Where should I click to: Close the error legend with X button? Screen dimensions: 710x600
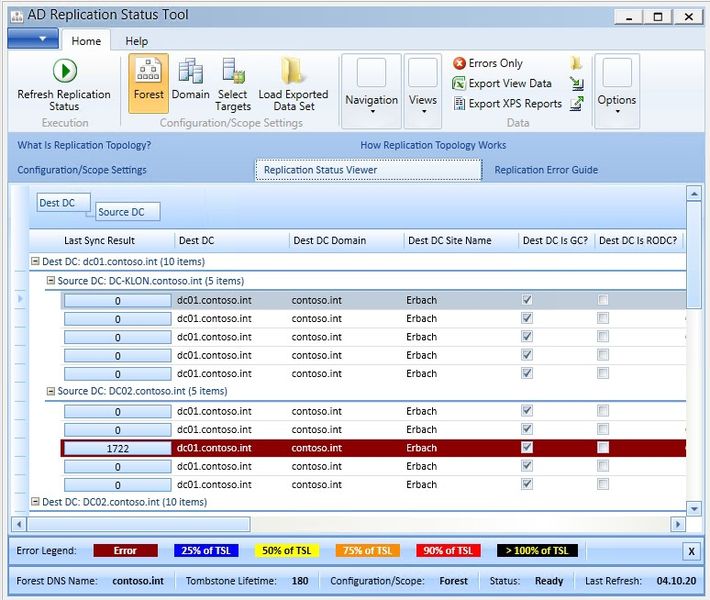(x=691, y=551)
